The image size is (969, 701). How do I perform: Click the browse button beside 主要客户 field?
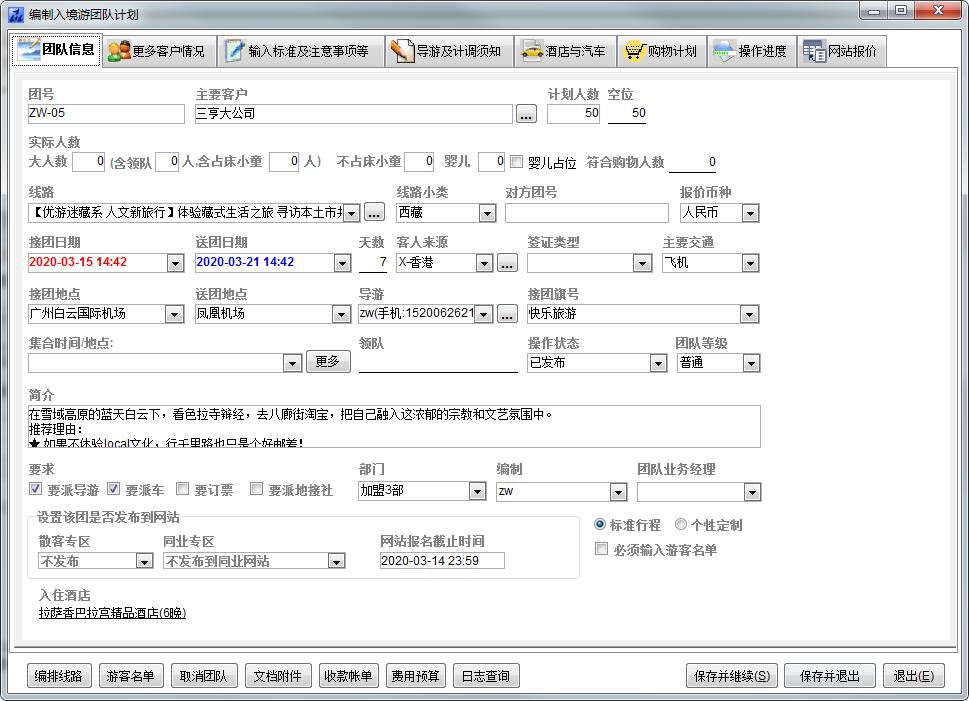tap(526, 114)
